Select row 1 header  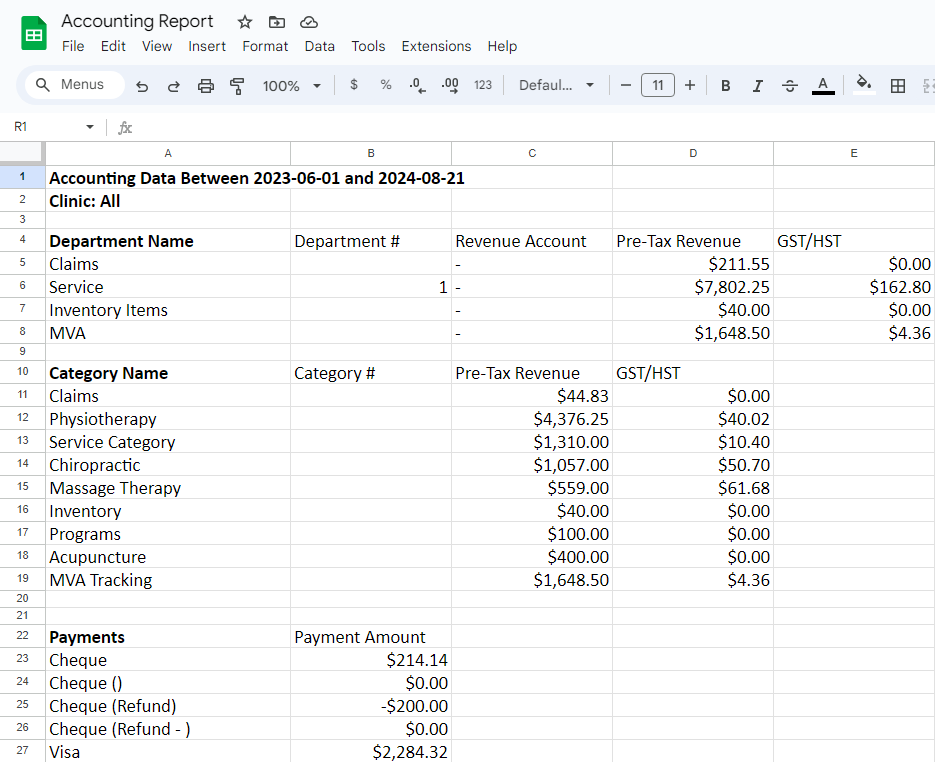23,177
